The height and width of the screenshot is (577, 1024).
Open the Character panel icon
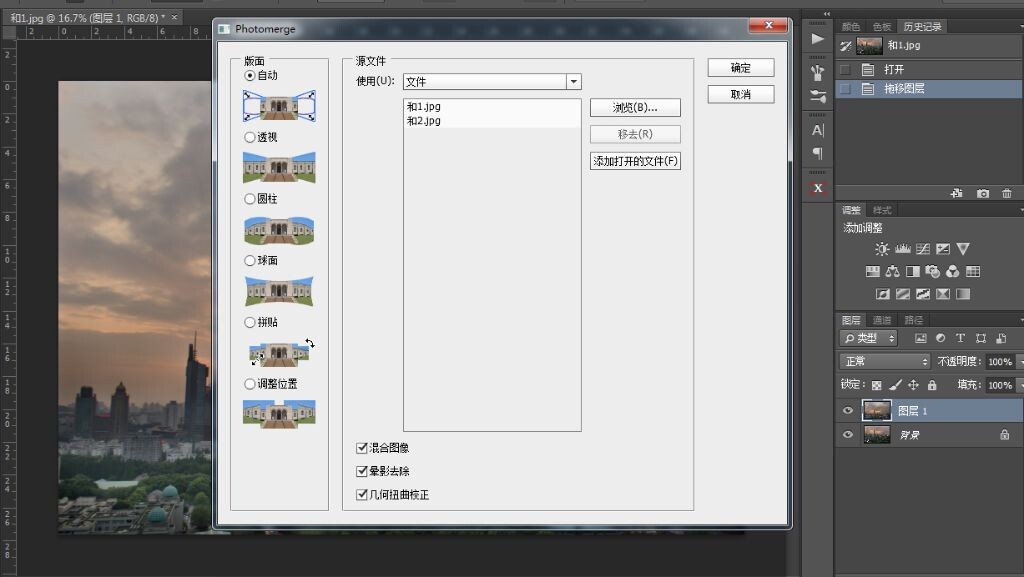point(817,131)
